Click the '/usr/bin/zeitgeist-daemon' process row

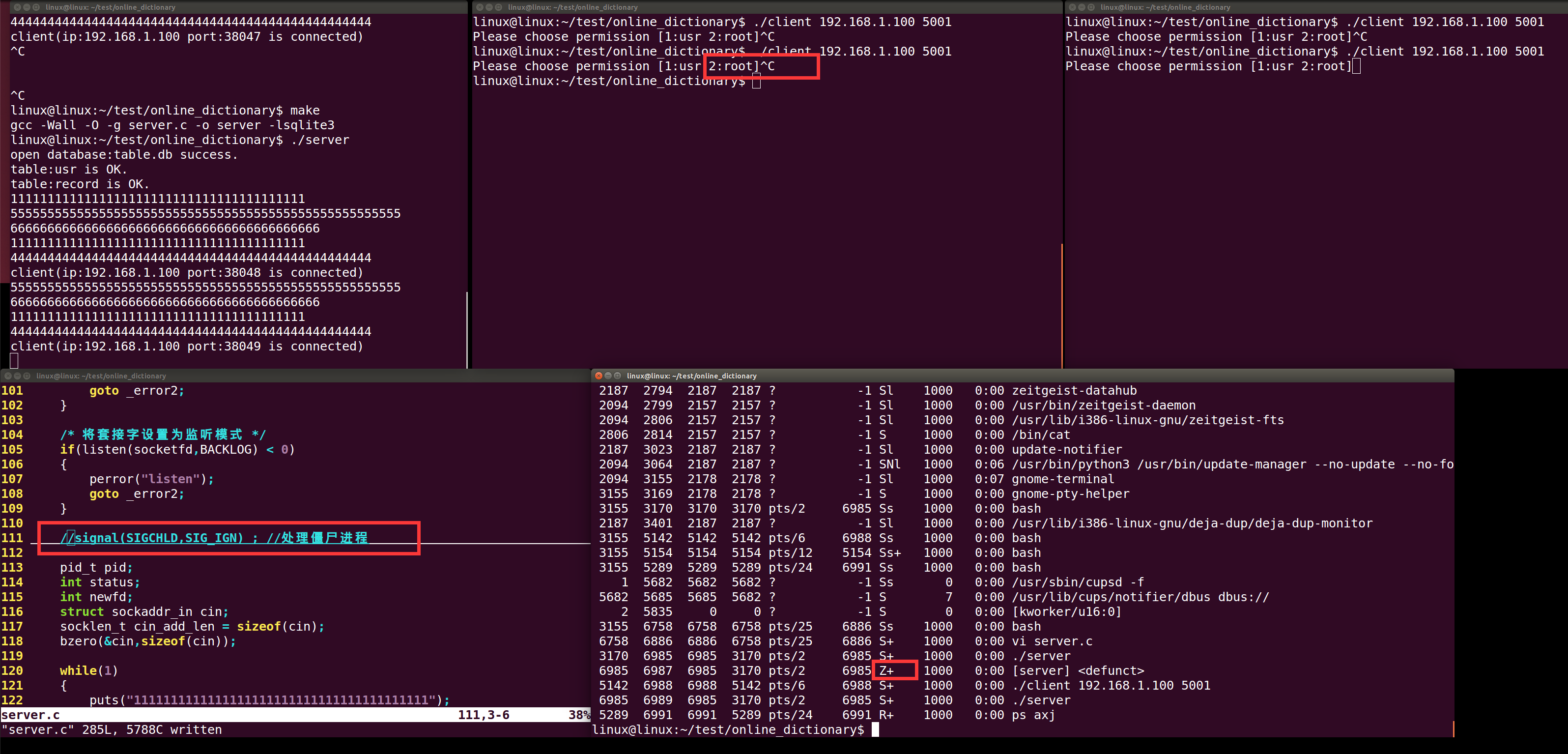897,405
